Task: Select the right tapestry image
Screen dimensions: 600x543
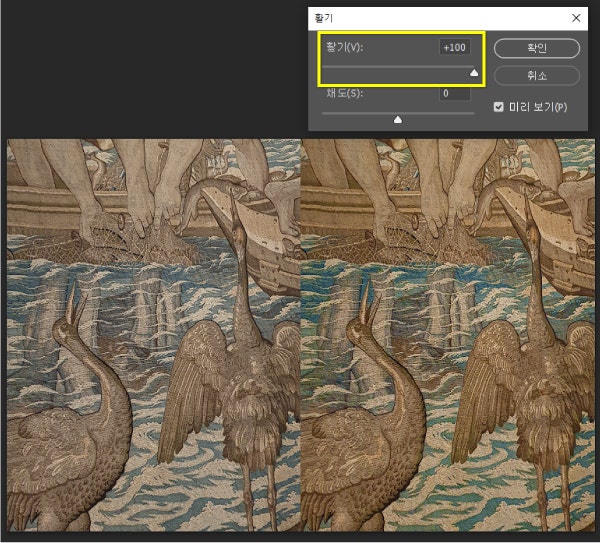Action: tap(446, 335)
